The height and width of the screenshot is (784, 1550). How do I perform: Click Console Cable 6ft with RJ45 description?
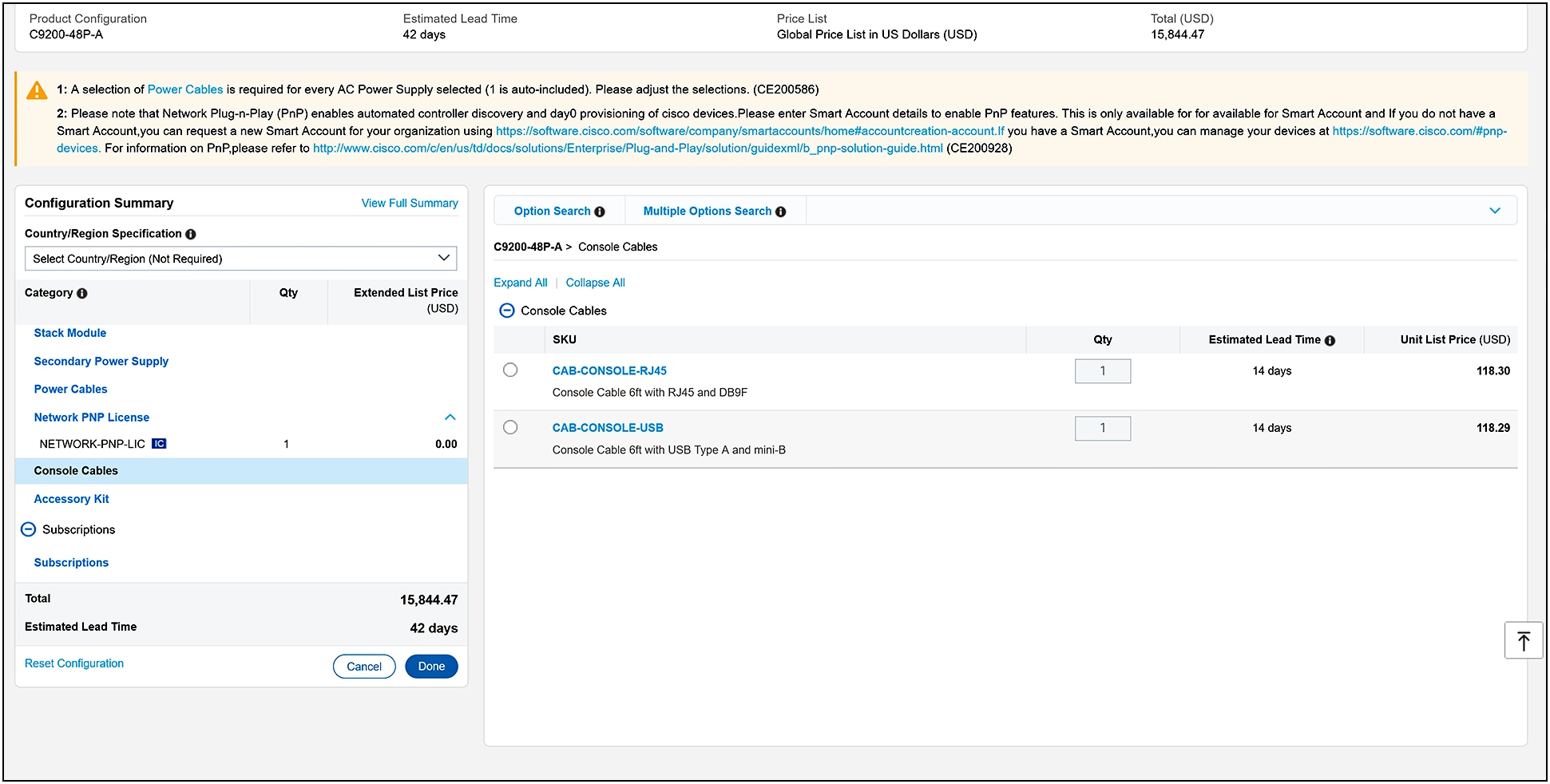coord(650,393)
